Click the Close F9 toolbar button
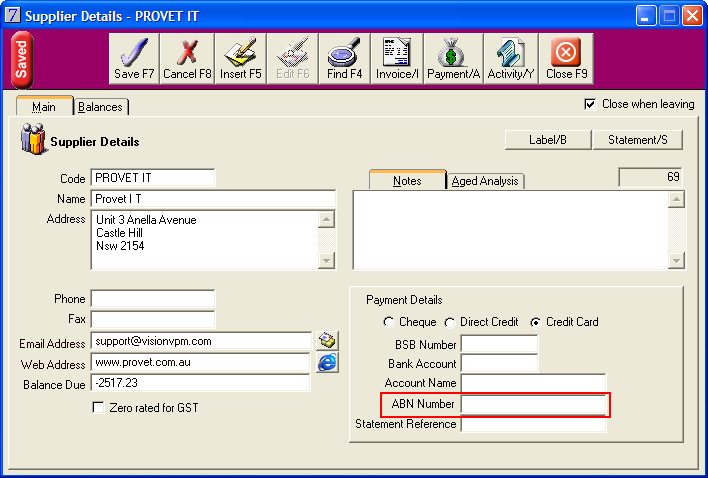 pos(566,59)
